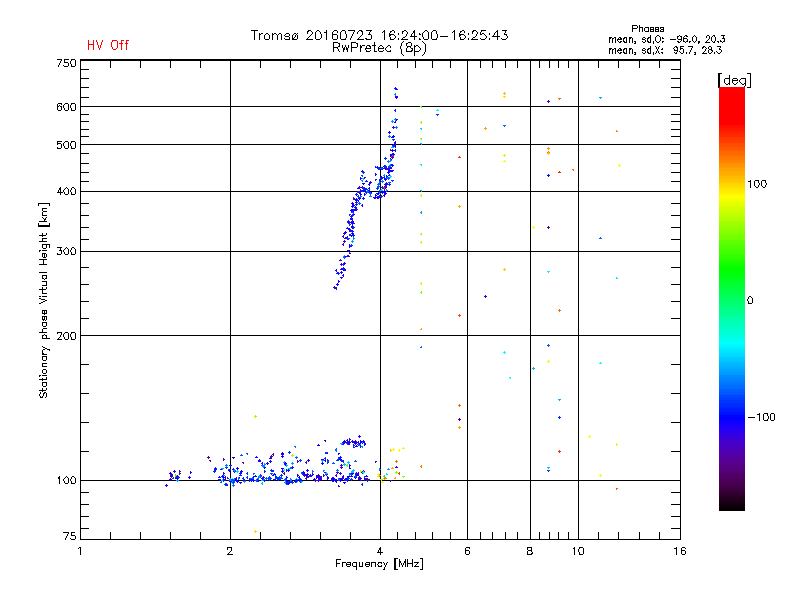Select the title "Tromsø 20160723 16:24:00–16:25:43"

click(379, 35)
